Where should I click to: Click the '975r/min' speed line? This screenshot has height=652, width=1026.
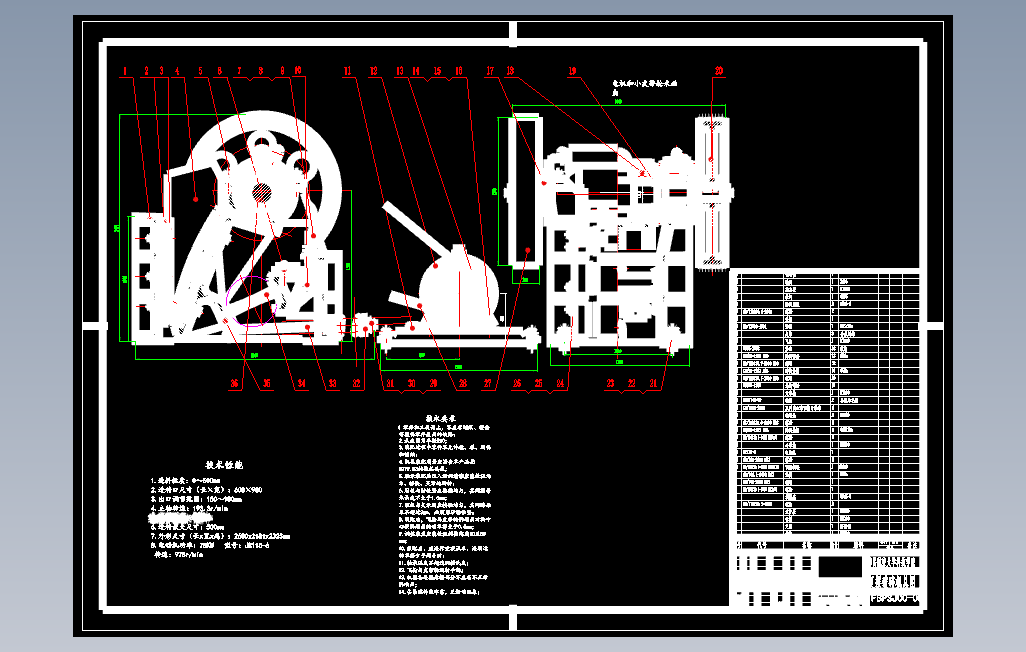click(178, 554)
